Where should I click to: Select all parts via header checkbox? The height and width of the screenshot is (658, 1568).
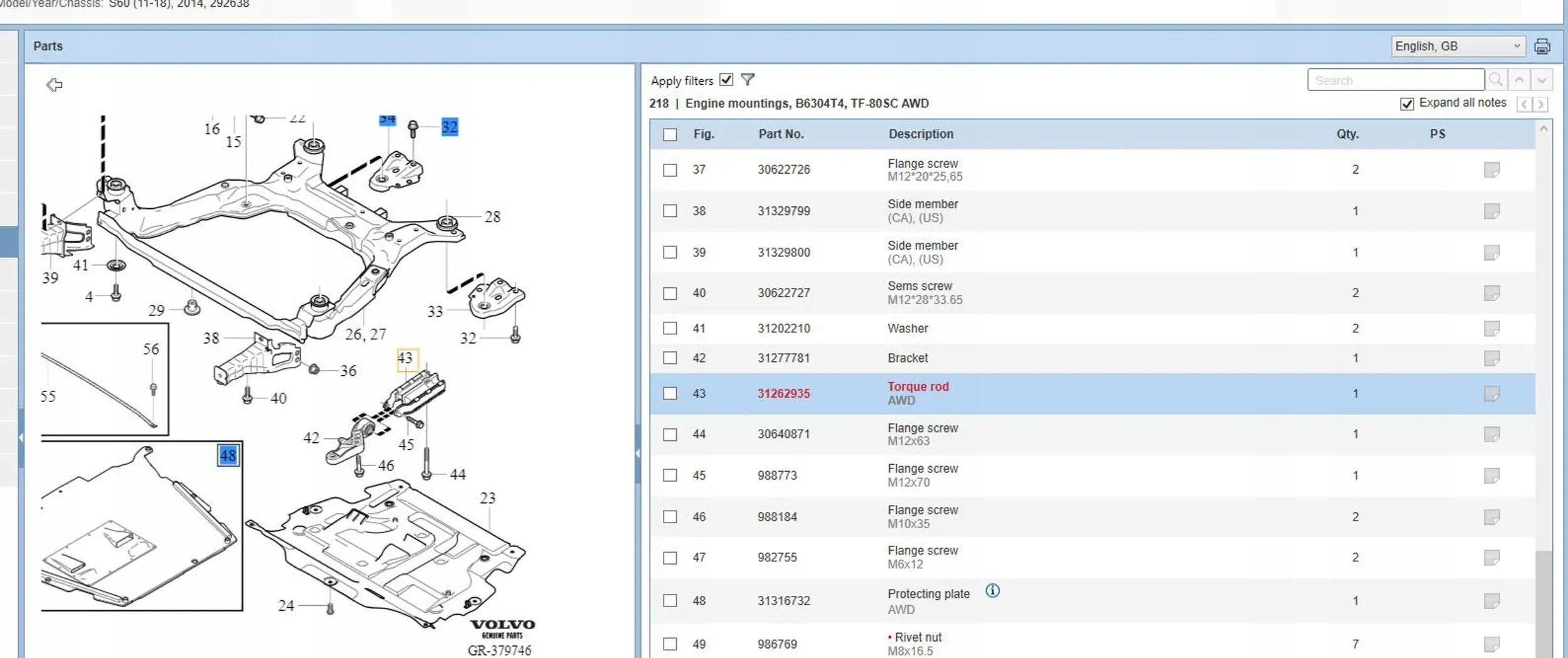click(670, 134)
